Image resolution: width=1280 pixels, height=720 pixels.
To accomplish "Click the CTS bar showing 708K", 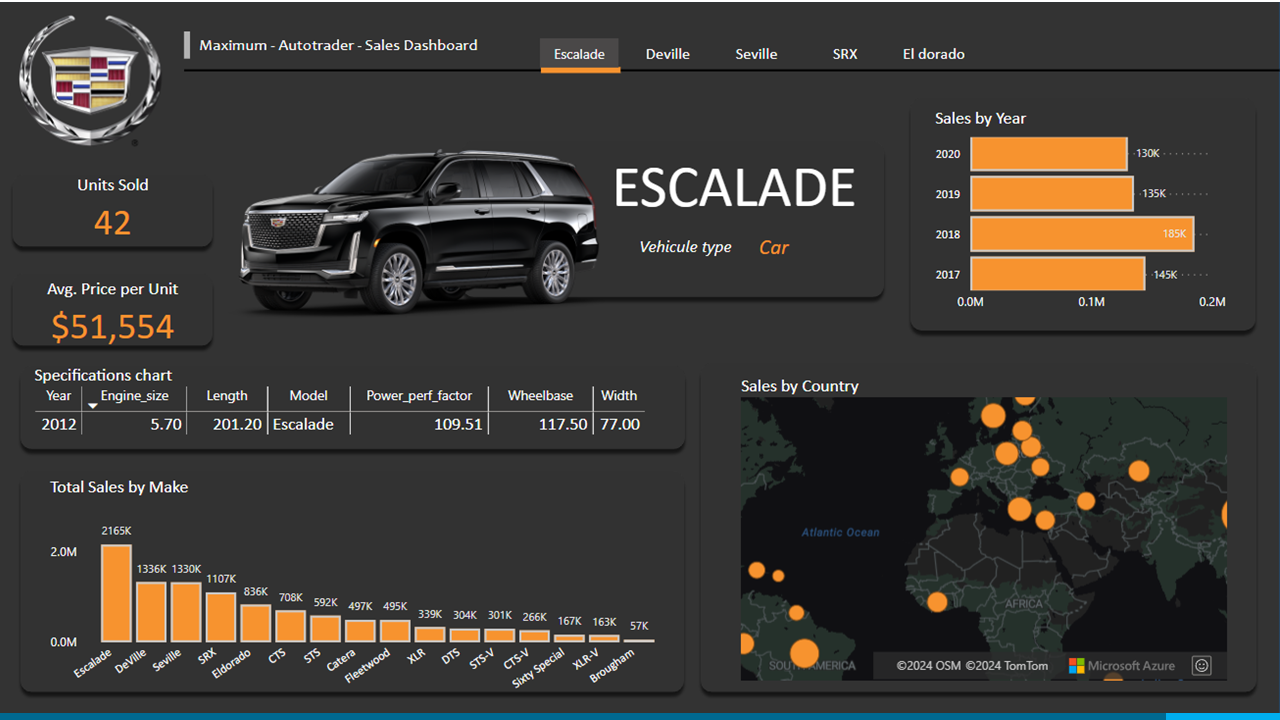I will pos(291,626).
